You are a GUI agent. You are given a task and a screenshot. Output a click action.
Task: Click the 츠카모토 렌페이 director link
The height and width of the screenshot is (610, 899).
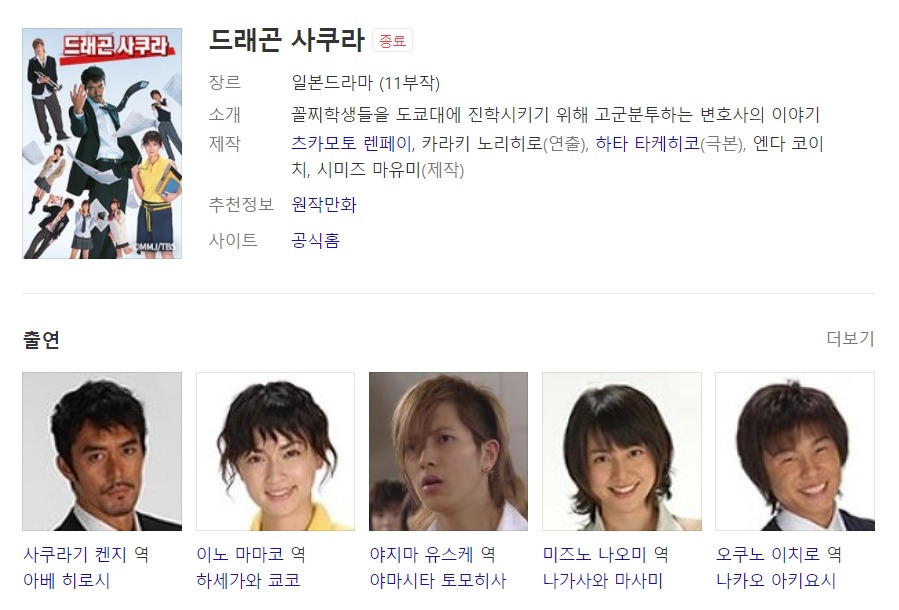[x=351, y=143]
